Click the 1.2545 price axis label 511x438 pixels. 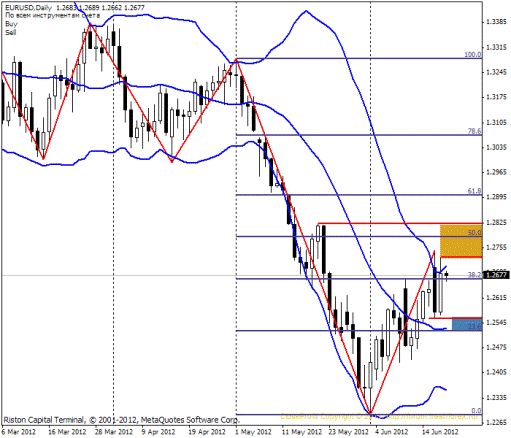496,323
